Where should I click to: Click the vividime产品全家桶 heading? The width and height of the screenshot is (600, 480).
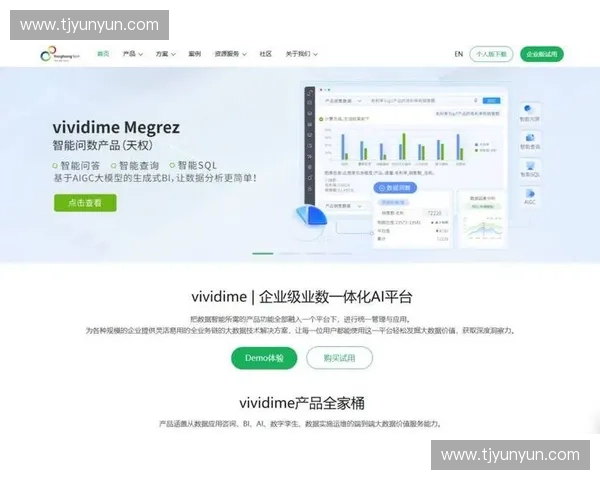302,403
